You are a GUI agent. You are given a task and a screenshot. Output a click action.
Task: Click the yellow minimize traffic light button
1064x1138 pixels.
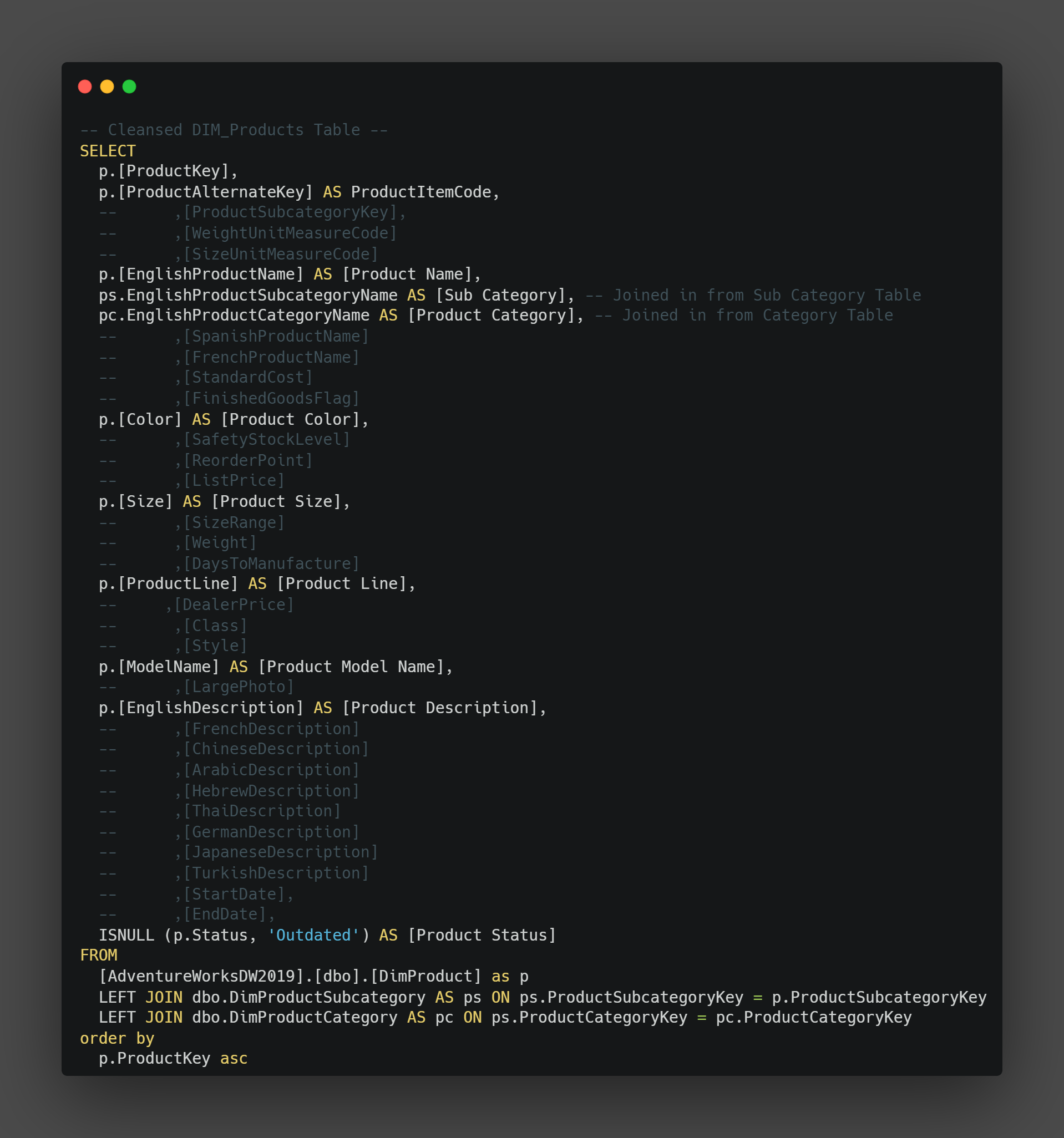click(107, 87)
